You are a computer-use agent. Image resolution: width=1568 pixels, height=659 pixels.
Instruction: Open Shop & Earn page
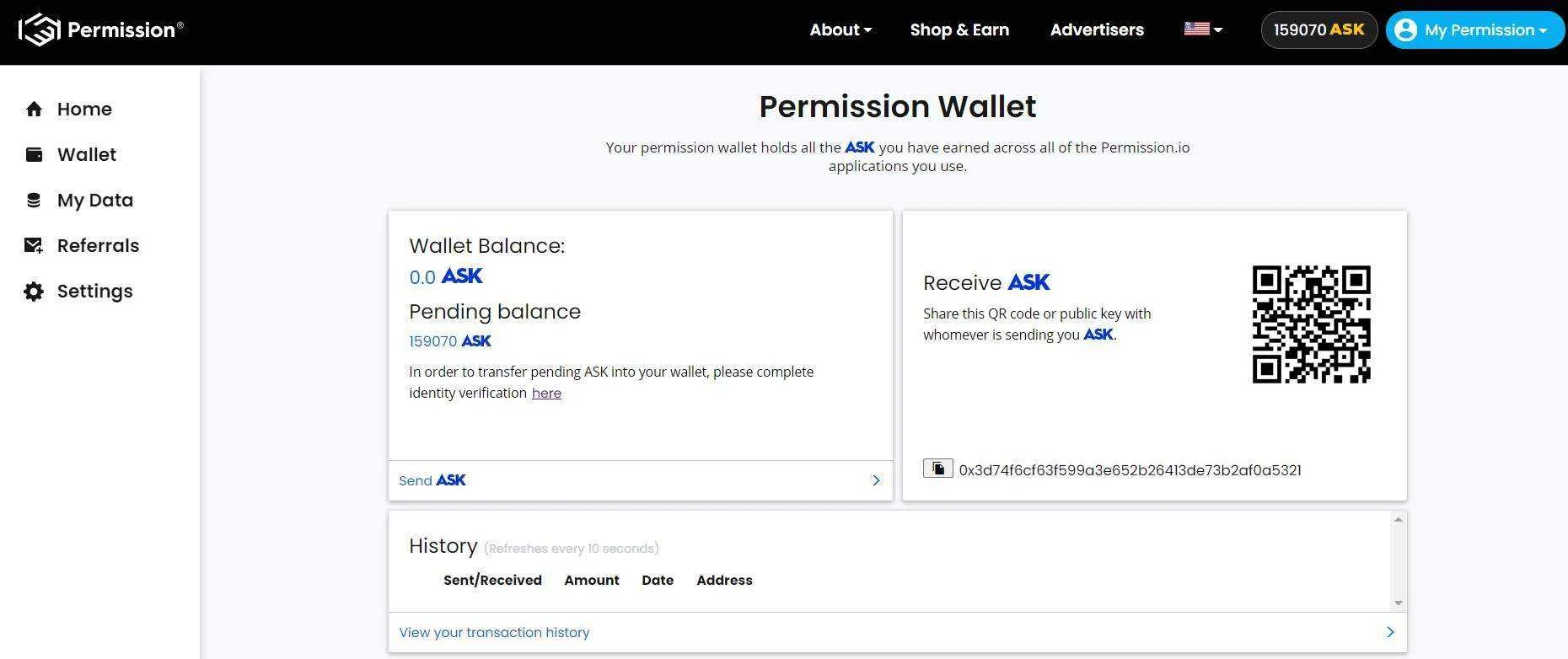(x=959, y=29)
